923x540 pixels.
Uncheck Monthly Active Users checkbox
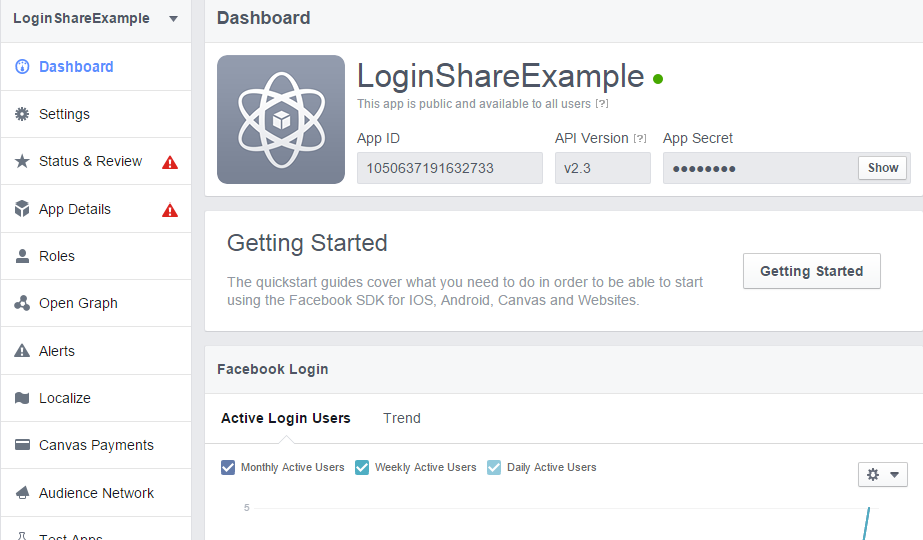[228, 467]
